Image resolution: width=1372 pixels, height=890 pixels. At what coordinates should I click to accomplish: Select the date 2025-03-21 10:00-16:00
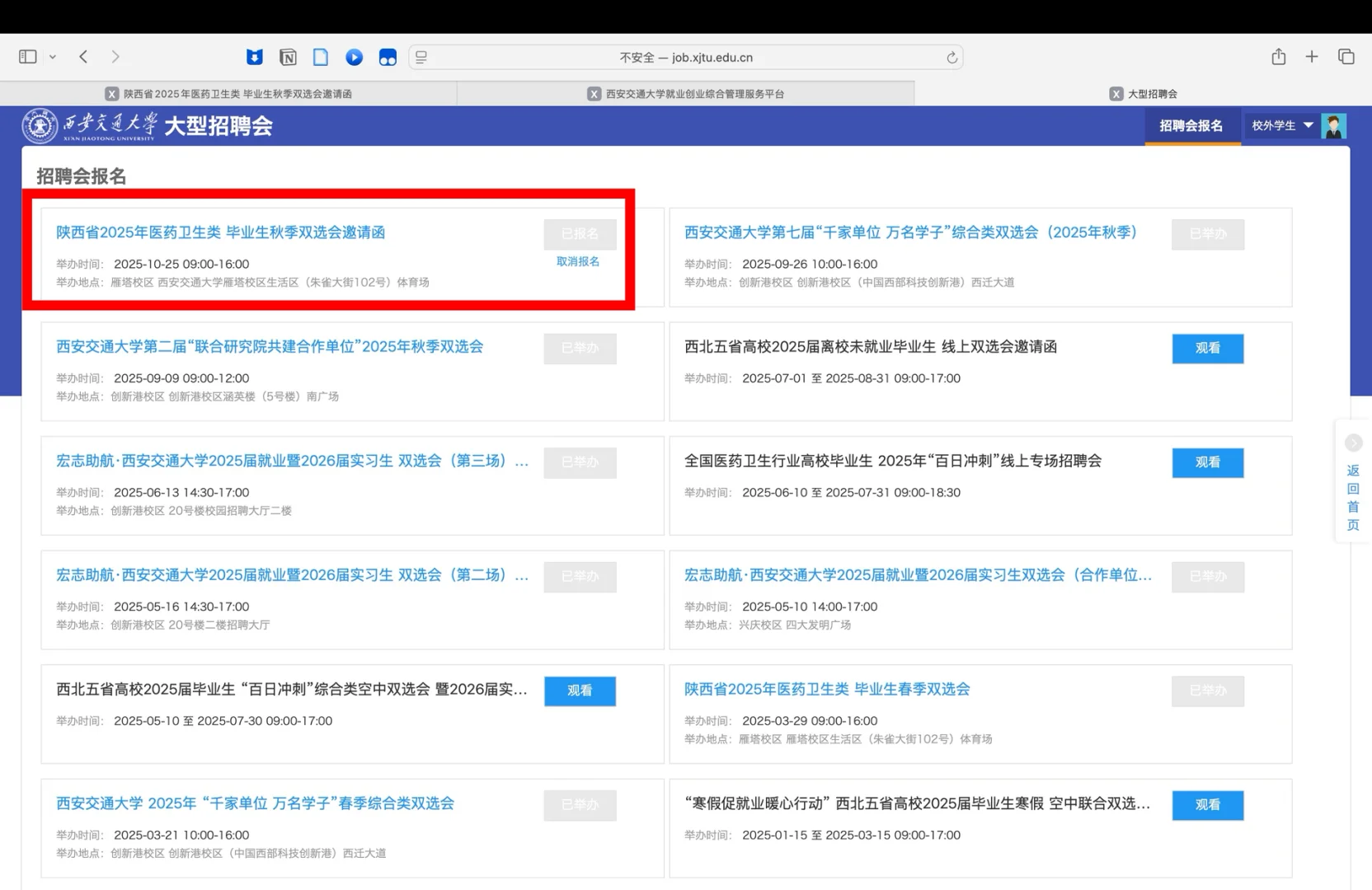181,835
